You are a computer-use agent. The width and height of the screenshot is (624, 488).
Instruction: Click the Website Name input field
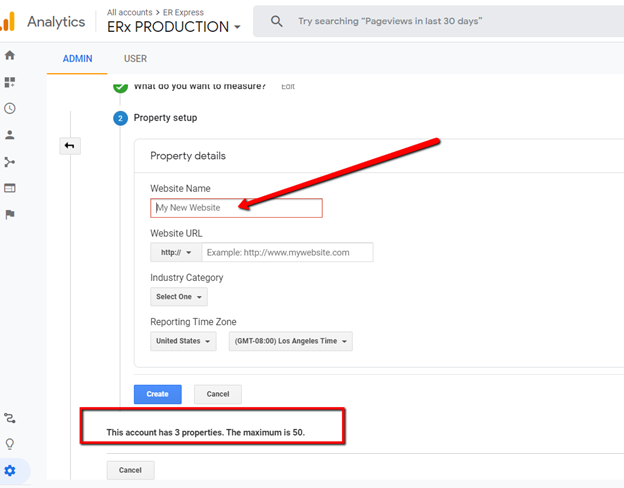(x=236, y=208)
